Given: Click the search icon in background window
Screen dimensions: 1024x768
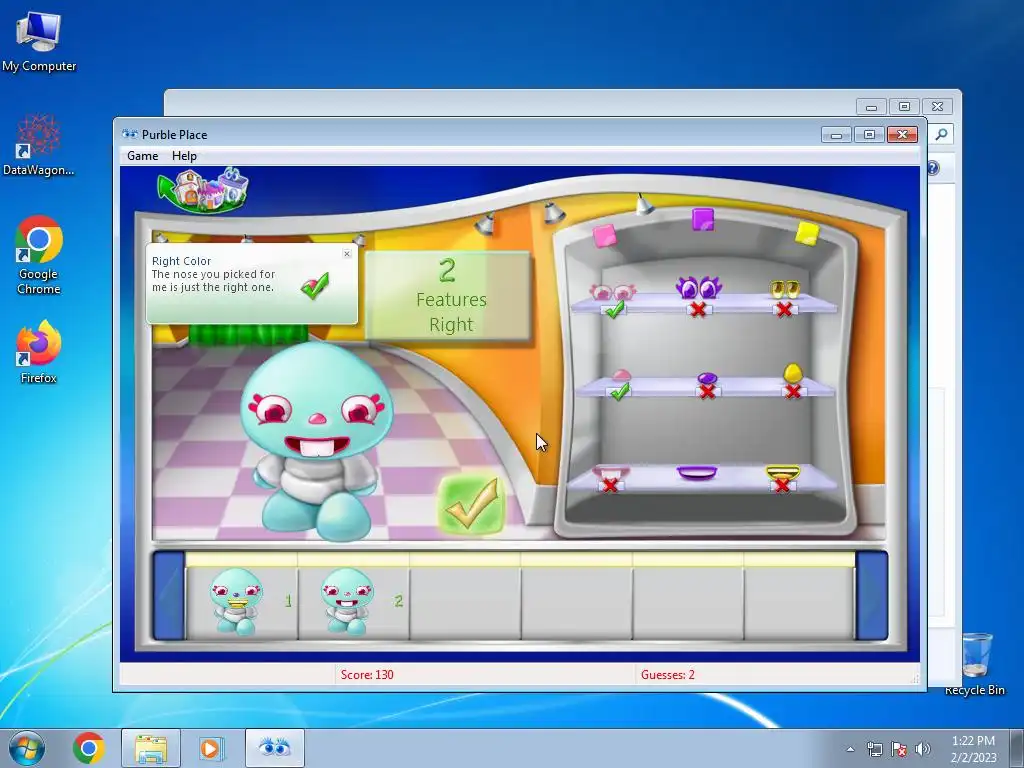Looking at the screenshot, I should (x=941, y=135).
